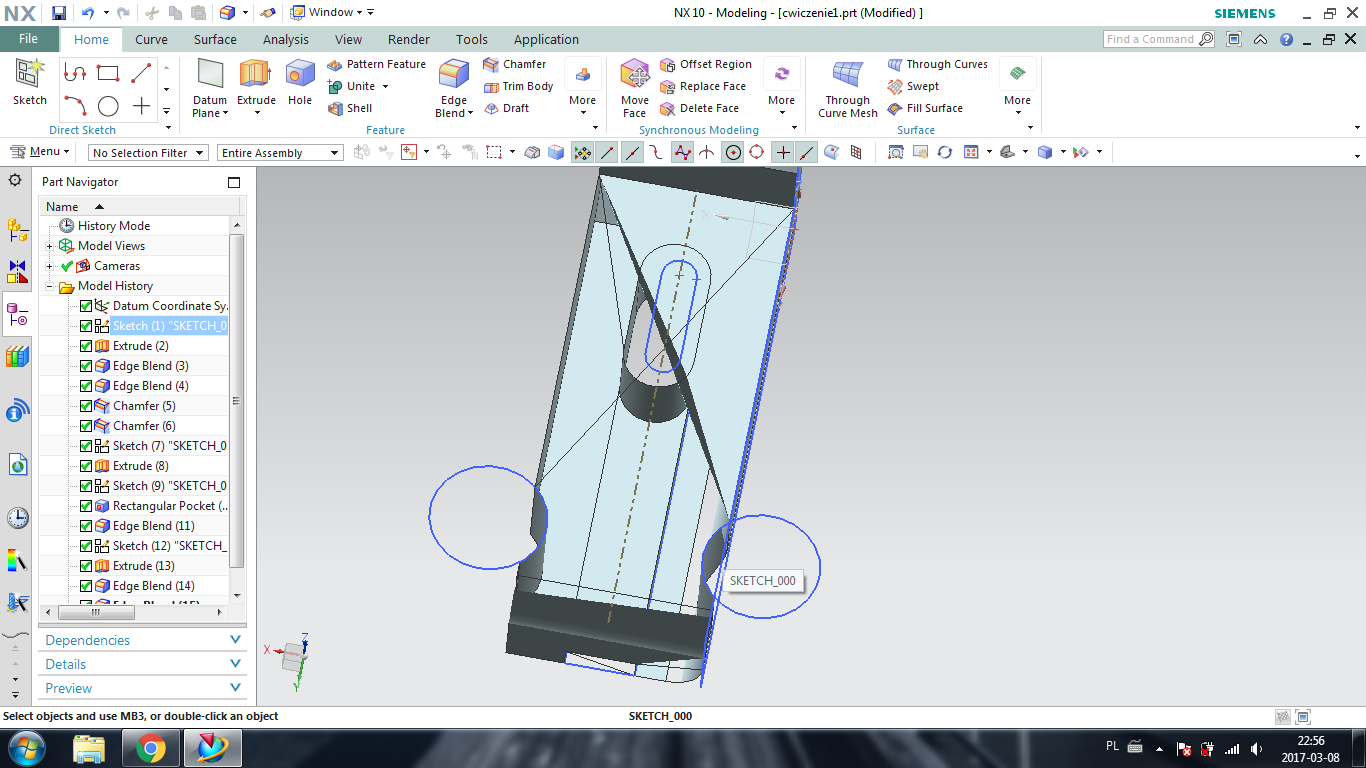Screen dimensions: 1366x768
Task: Click the blue Help question mark icon
Action: [x=1286, y=40]
